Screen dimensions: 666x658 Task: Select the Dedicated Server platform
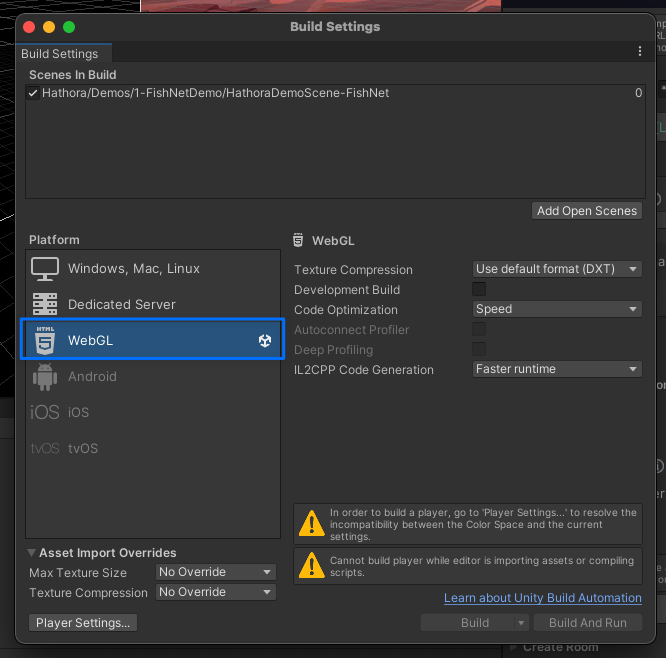point(153,304)
